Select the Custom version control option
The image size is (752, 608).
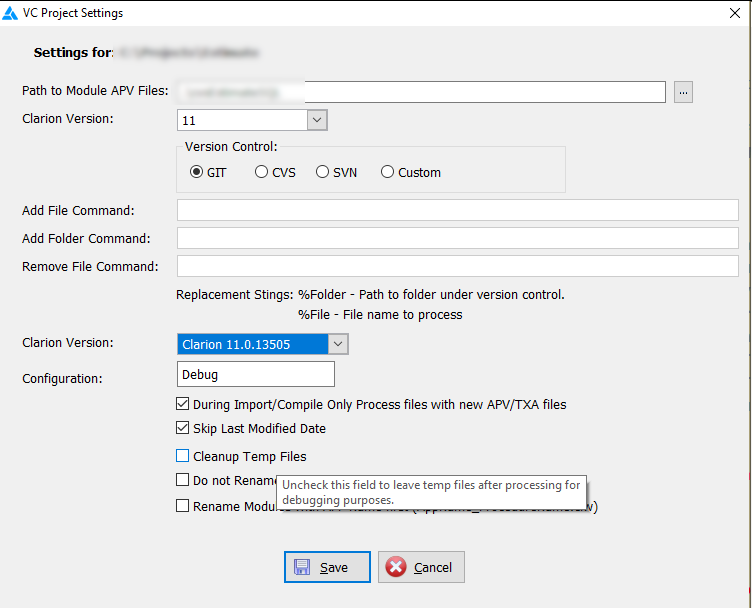388,172
